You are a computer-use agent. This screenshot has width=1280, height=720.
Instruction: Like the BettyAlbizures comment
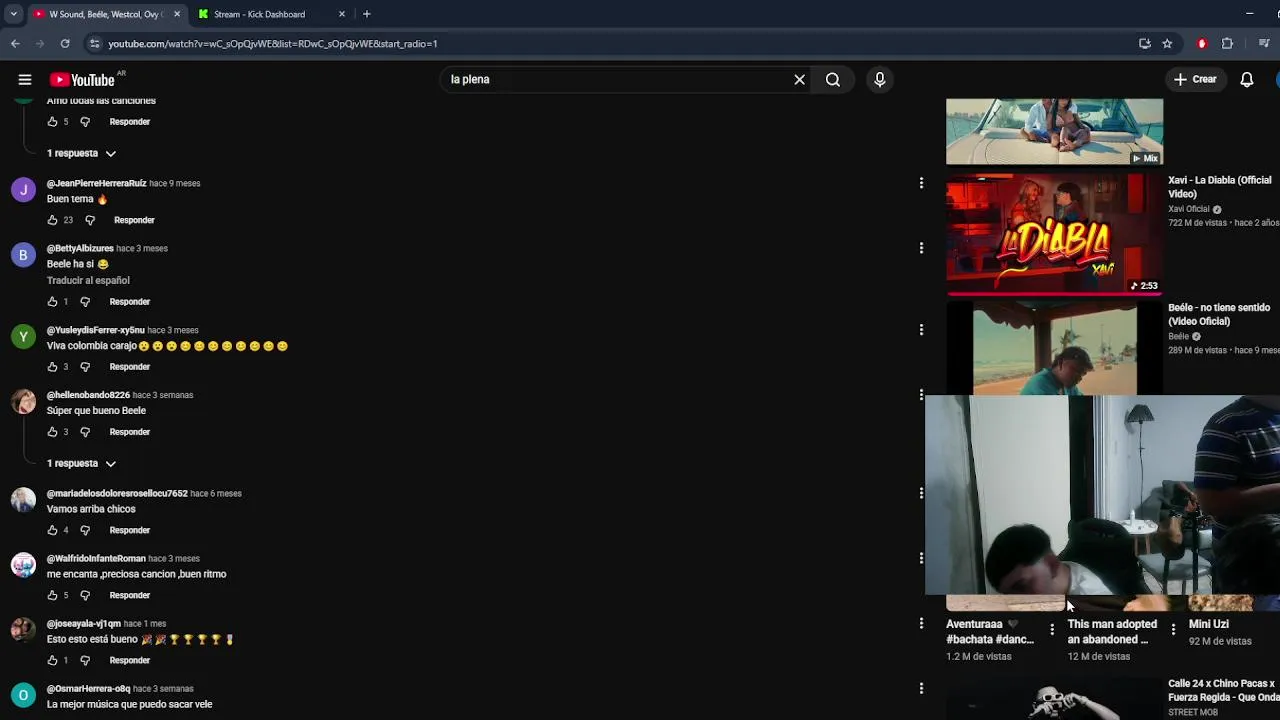52,302
